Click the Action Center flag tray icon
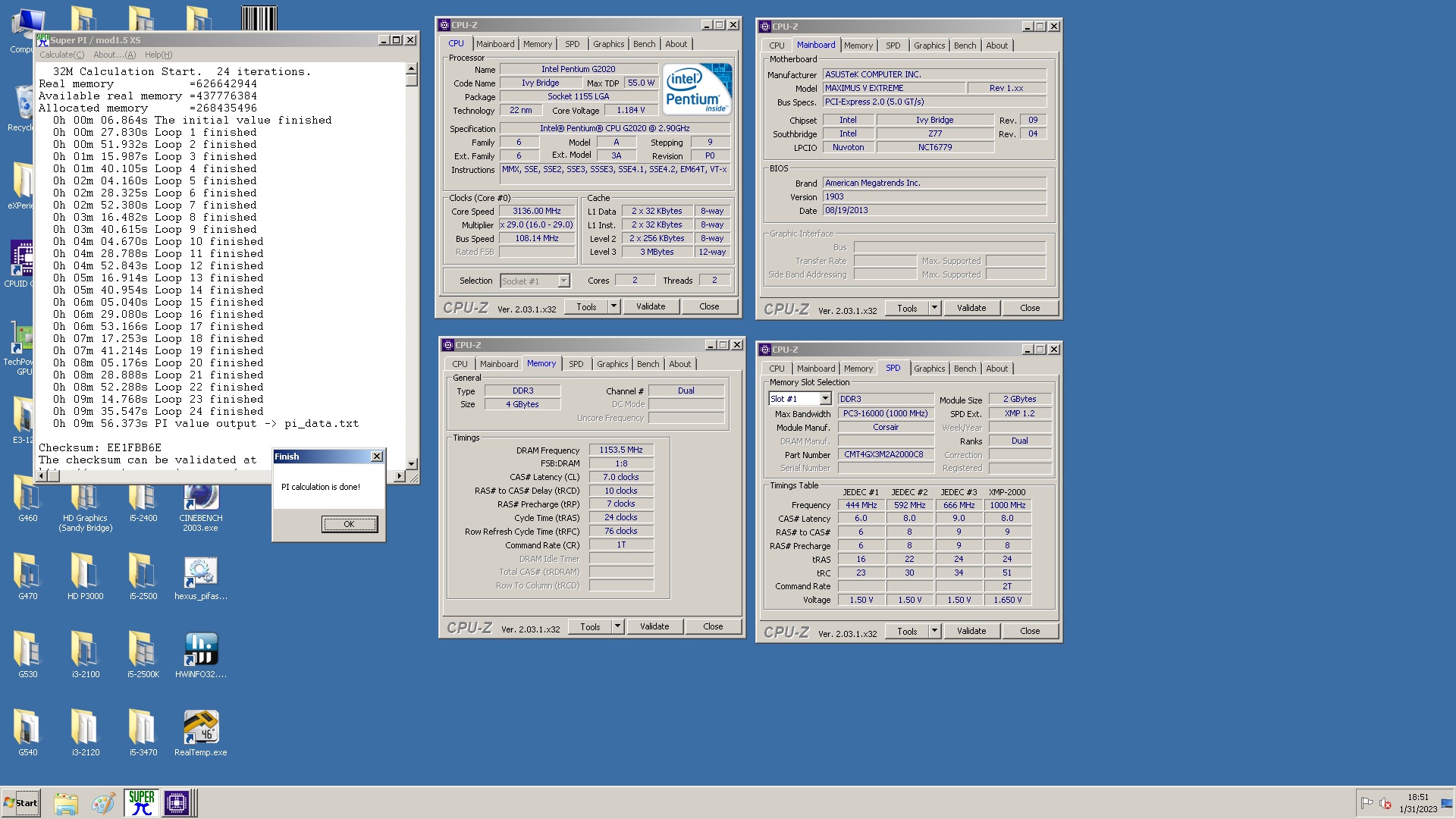1456x819 pixels. click(x=1367, y=803)
